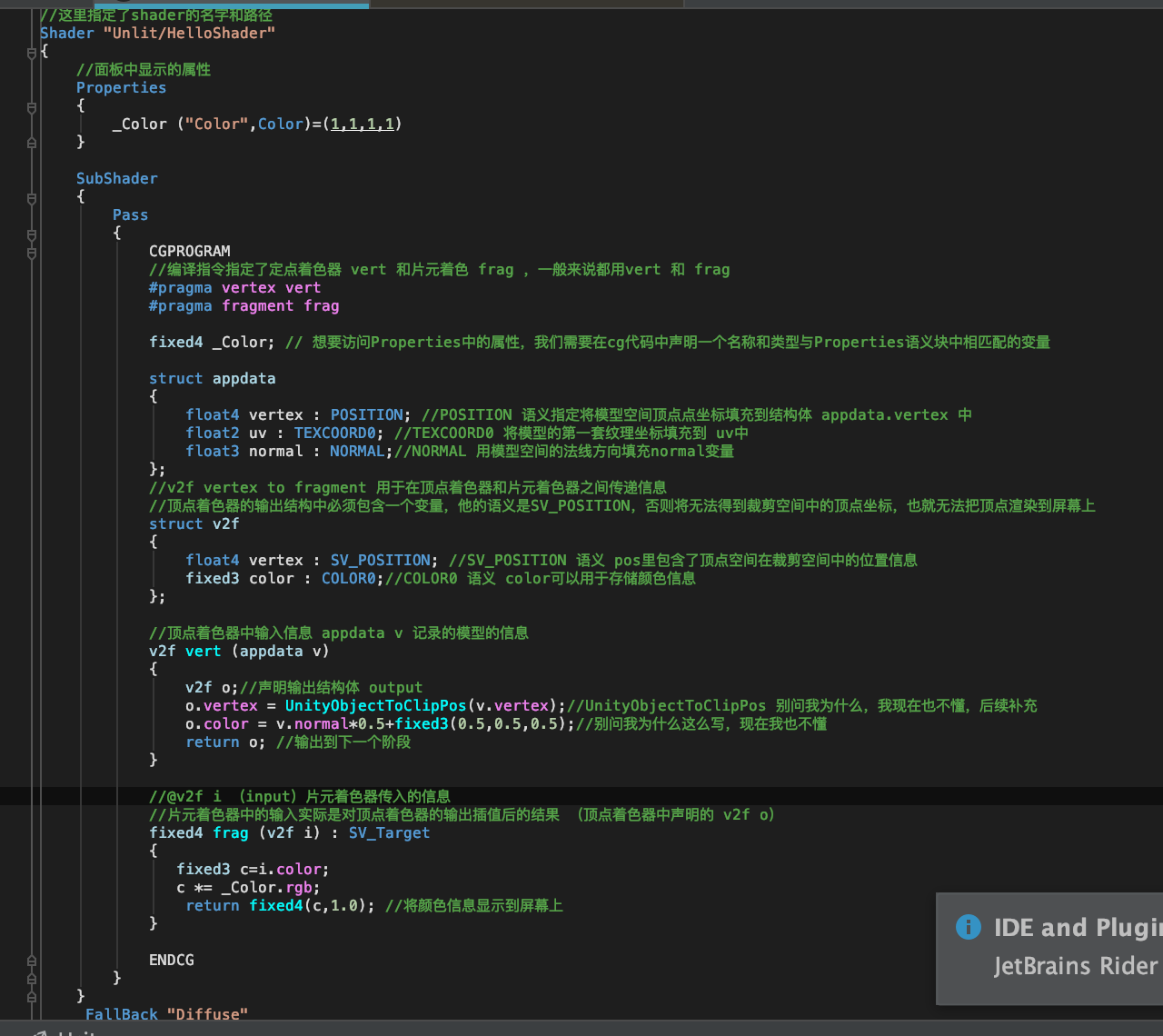1163x1036 pixels.
Task: Click fold end marker at SubShader closing brace
Action: click(x=32, y=997)
